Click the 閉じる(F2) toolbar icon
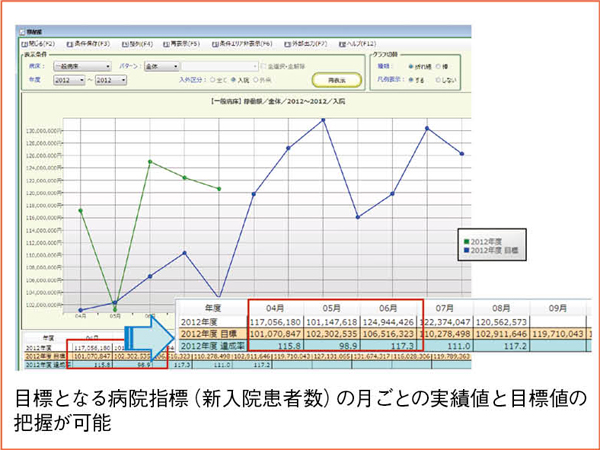The width and height of the screenshot is (600, 450). [x=28, y=44]
